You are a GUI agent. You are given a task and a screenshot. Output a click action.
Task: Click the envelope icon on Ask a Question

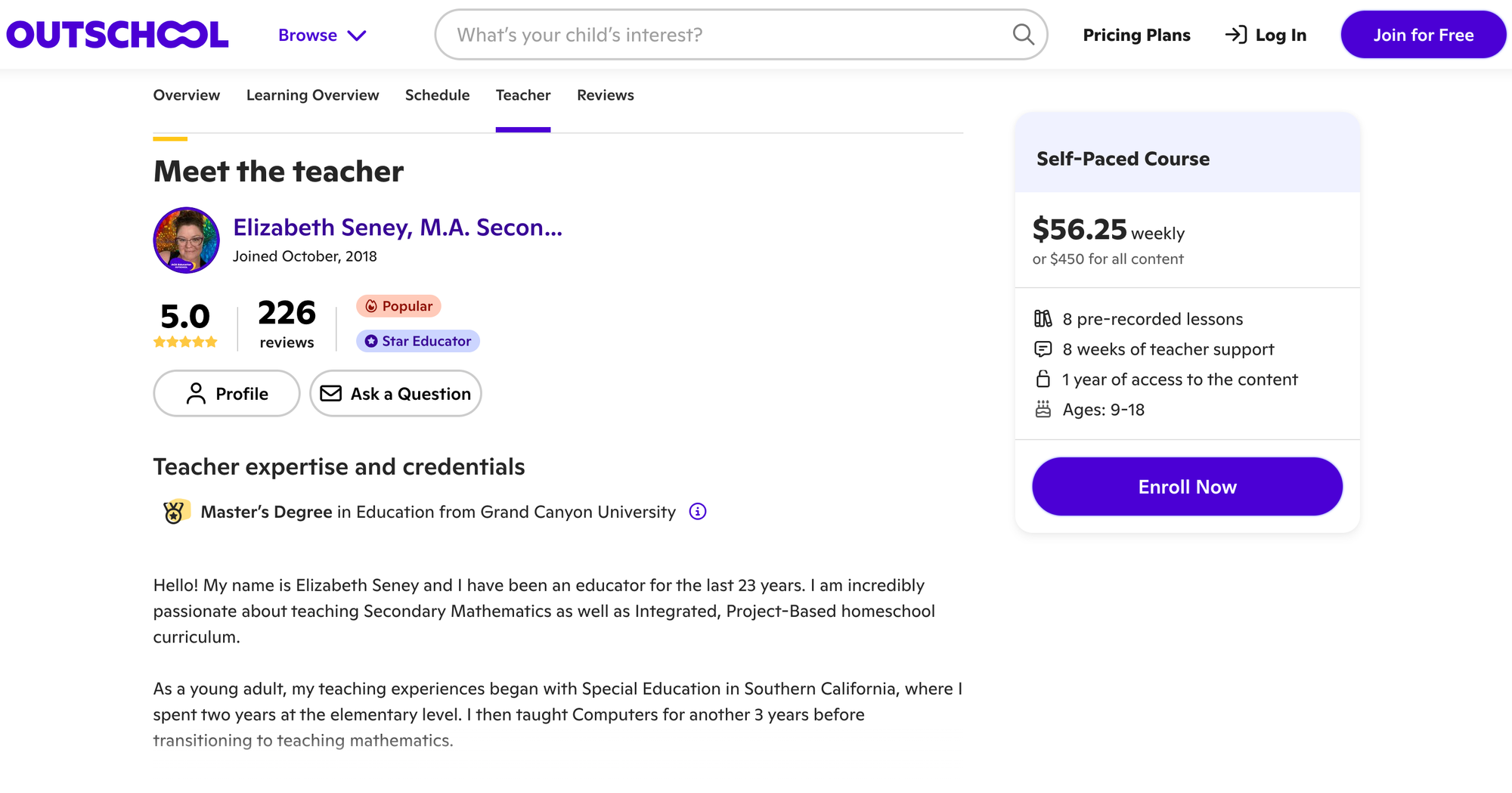pos(331,393)
